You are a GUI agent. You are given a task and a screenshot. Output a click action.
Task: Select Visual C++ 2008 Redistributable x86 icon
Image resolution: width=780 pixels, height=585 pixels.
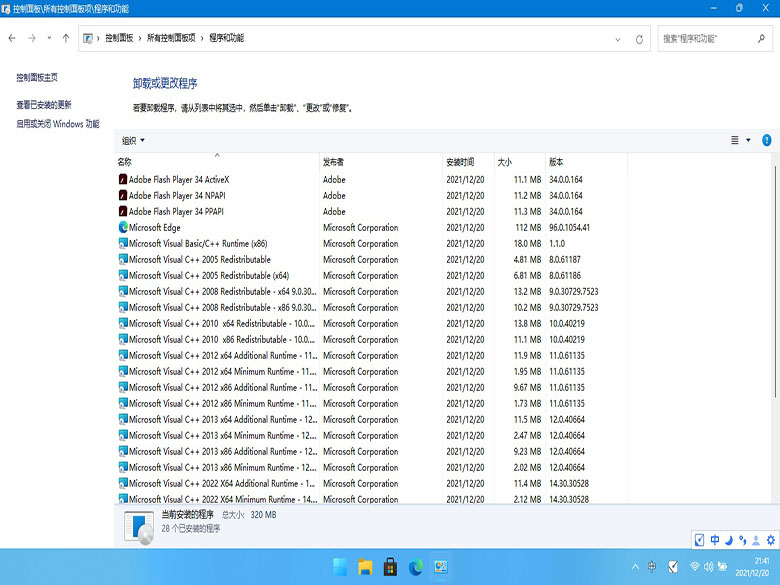tap(123, 307)
